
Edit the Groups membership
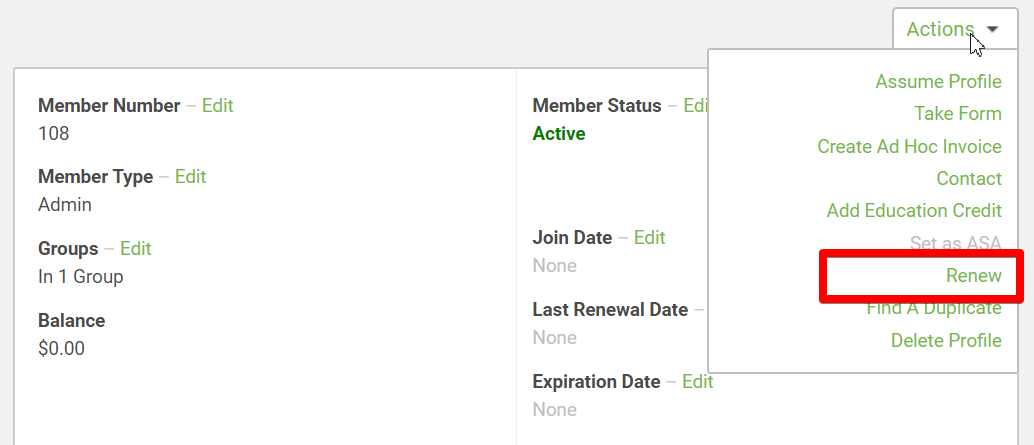pyautogui.click(x=136, y=249)
